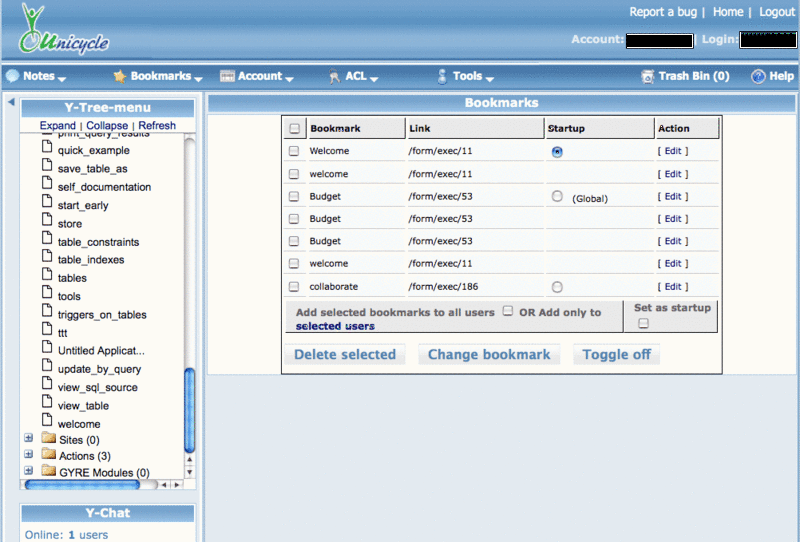Click the Bookmarks star icon

pyautogui.click(x=120, y=76)
